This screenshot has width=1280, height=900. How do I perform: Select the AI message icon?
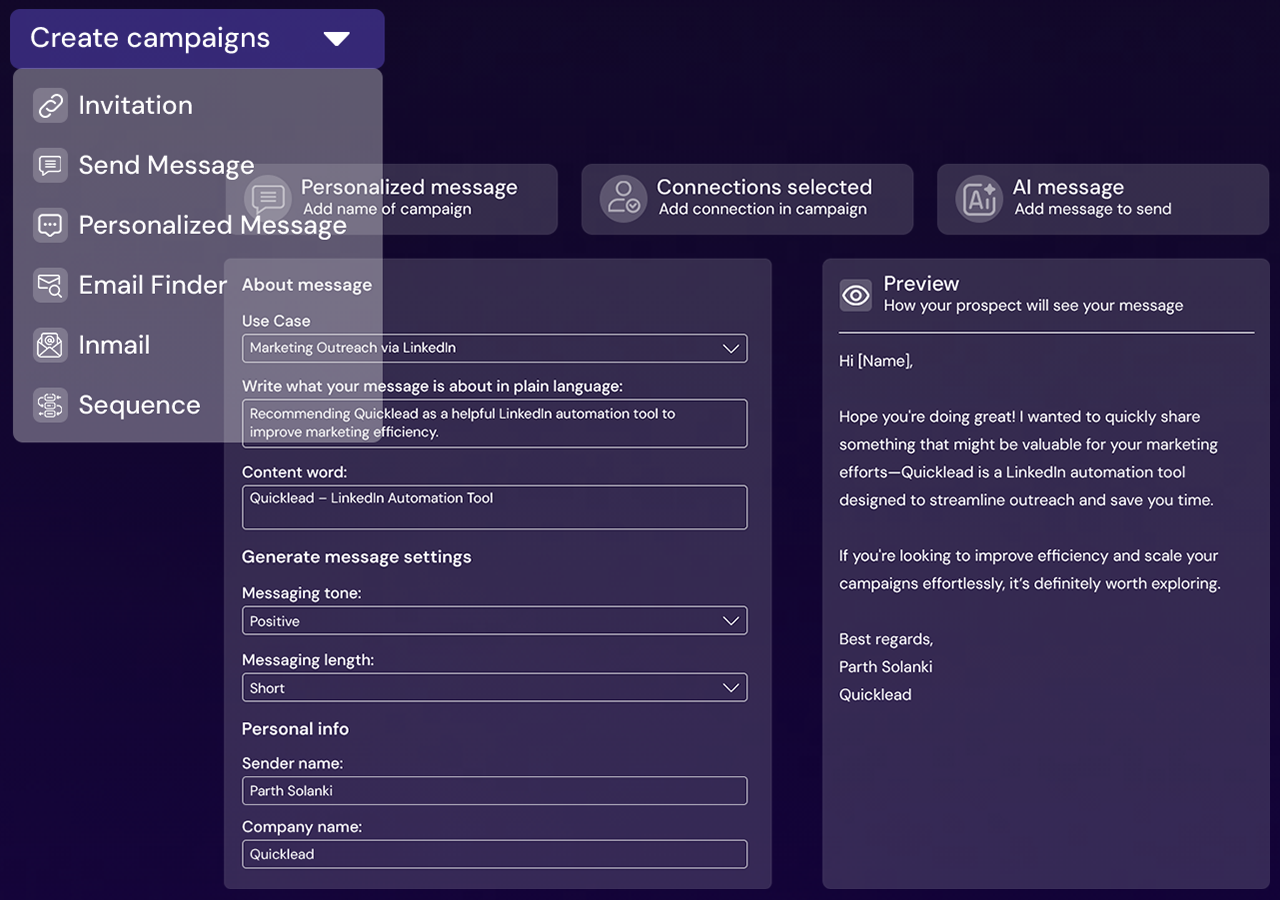(x=978, y=199)
